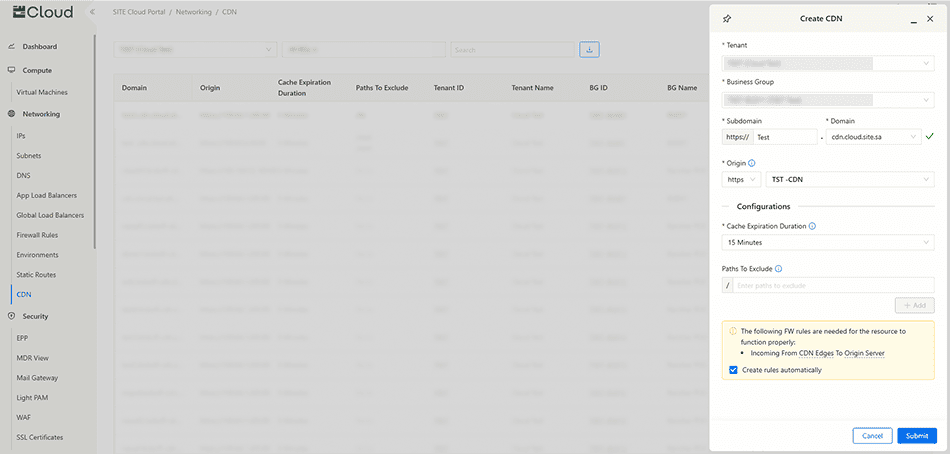
Task: Click the Origin info icon
Action: click(752, 163)
